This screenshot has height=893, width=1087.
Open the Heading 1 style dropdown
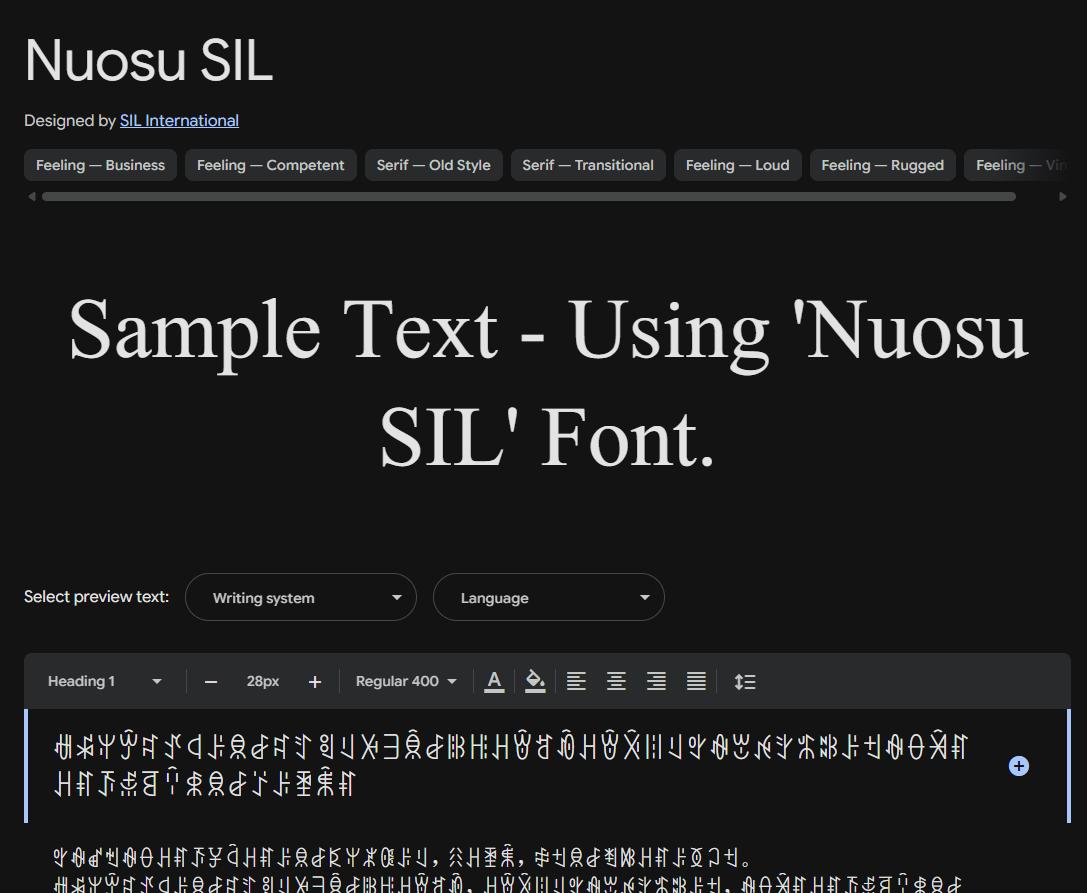(105, 682)
